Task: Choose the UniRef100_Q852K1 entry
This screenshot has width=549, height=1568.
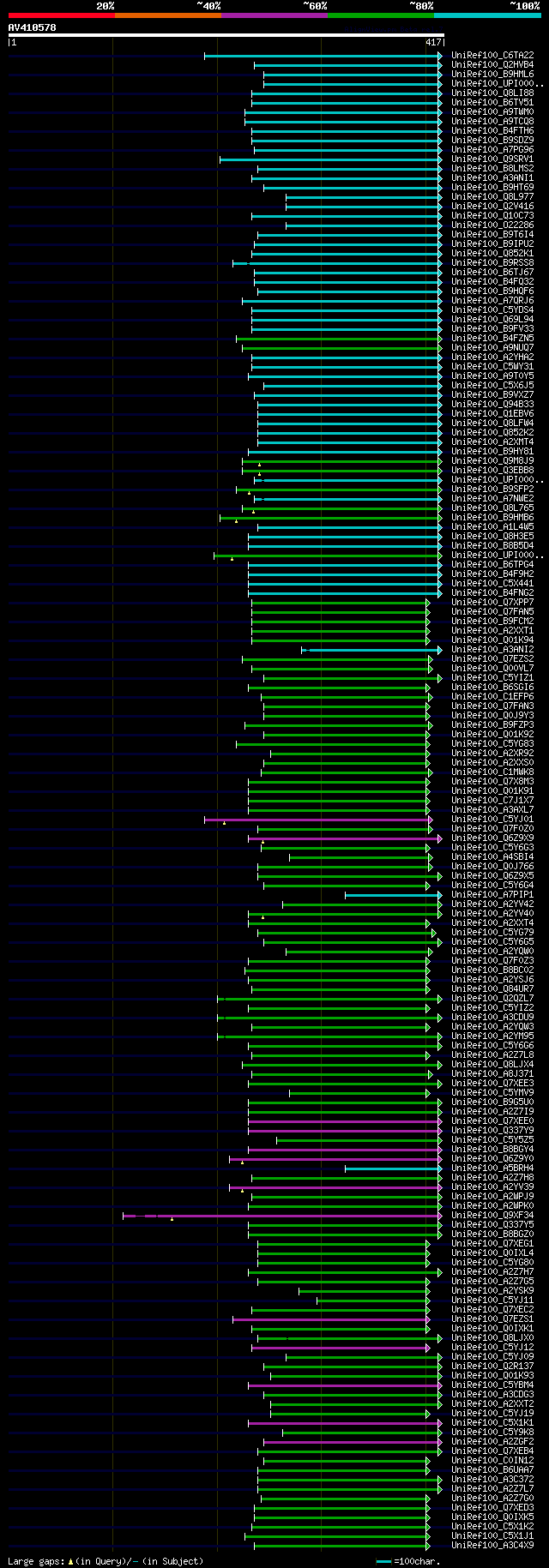Action: (x=492, y=254)
